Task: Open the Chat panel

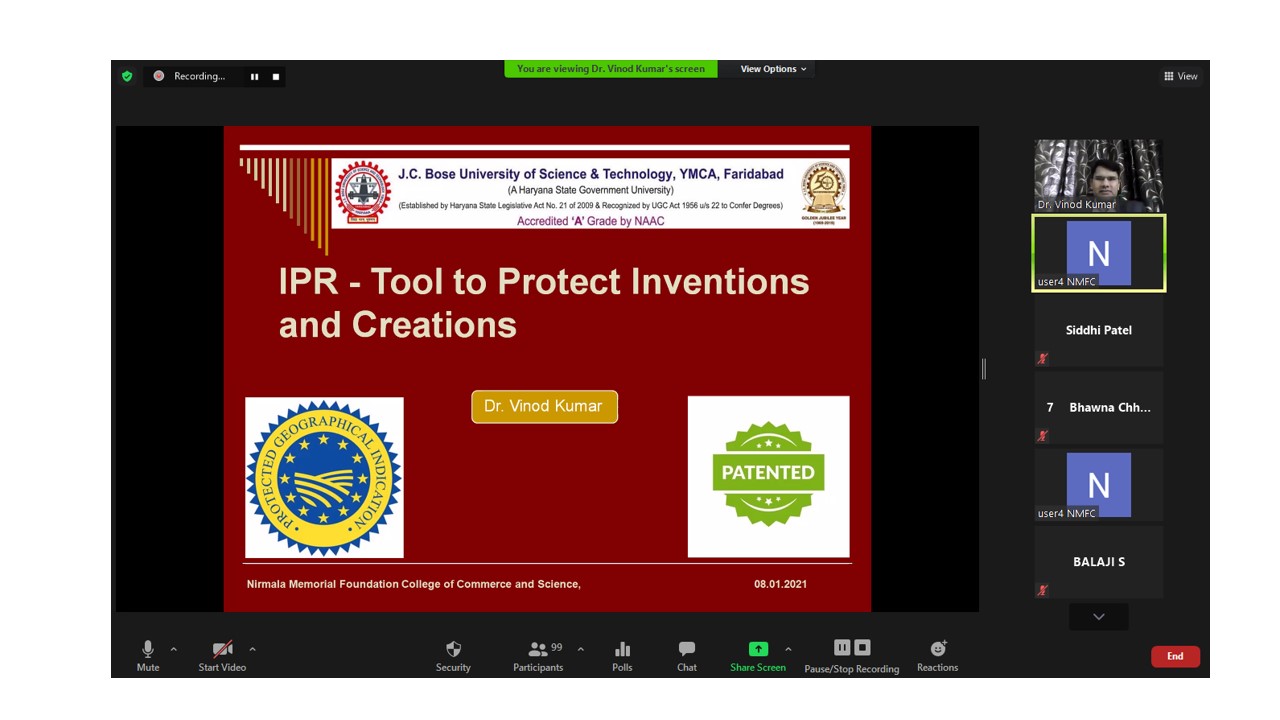Action: point(686,655)
